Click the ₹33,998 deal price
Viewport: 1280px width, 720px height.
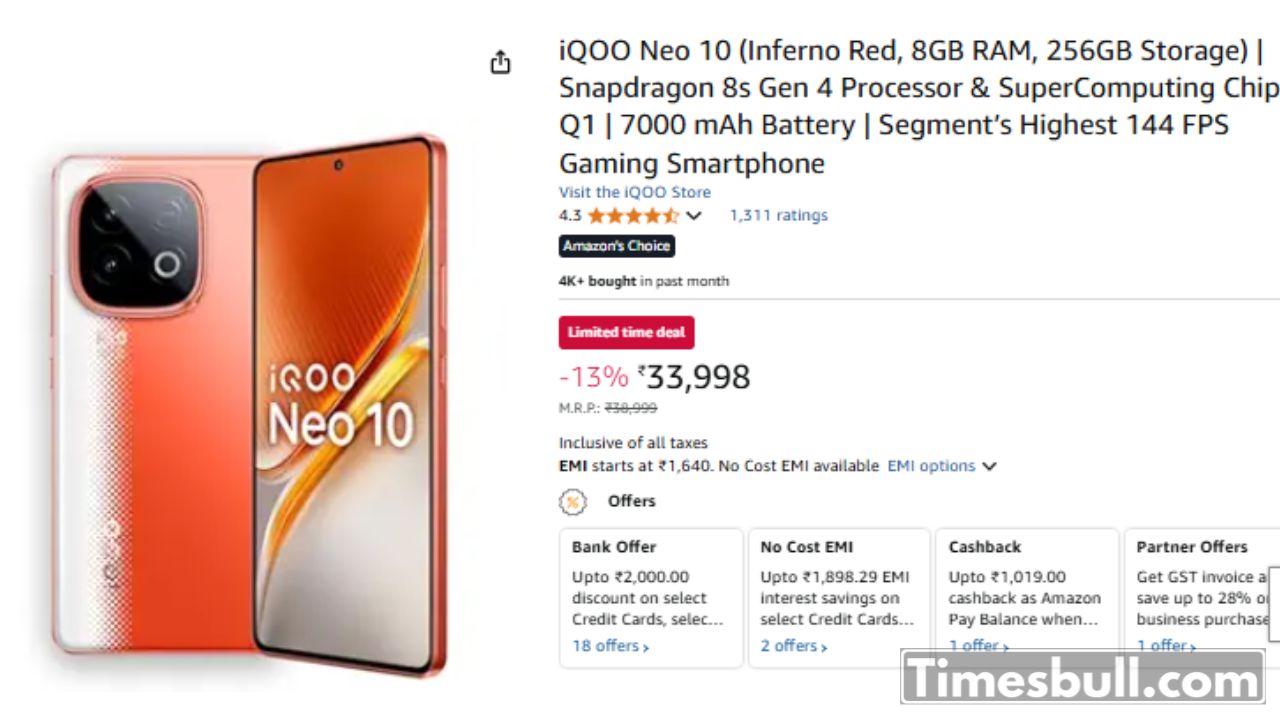tap(697, 377)
